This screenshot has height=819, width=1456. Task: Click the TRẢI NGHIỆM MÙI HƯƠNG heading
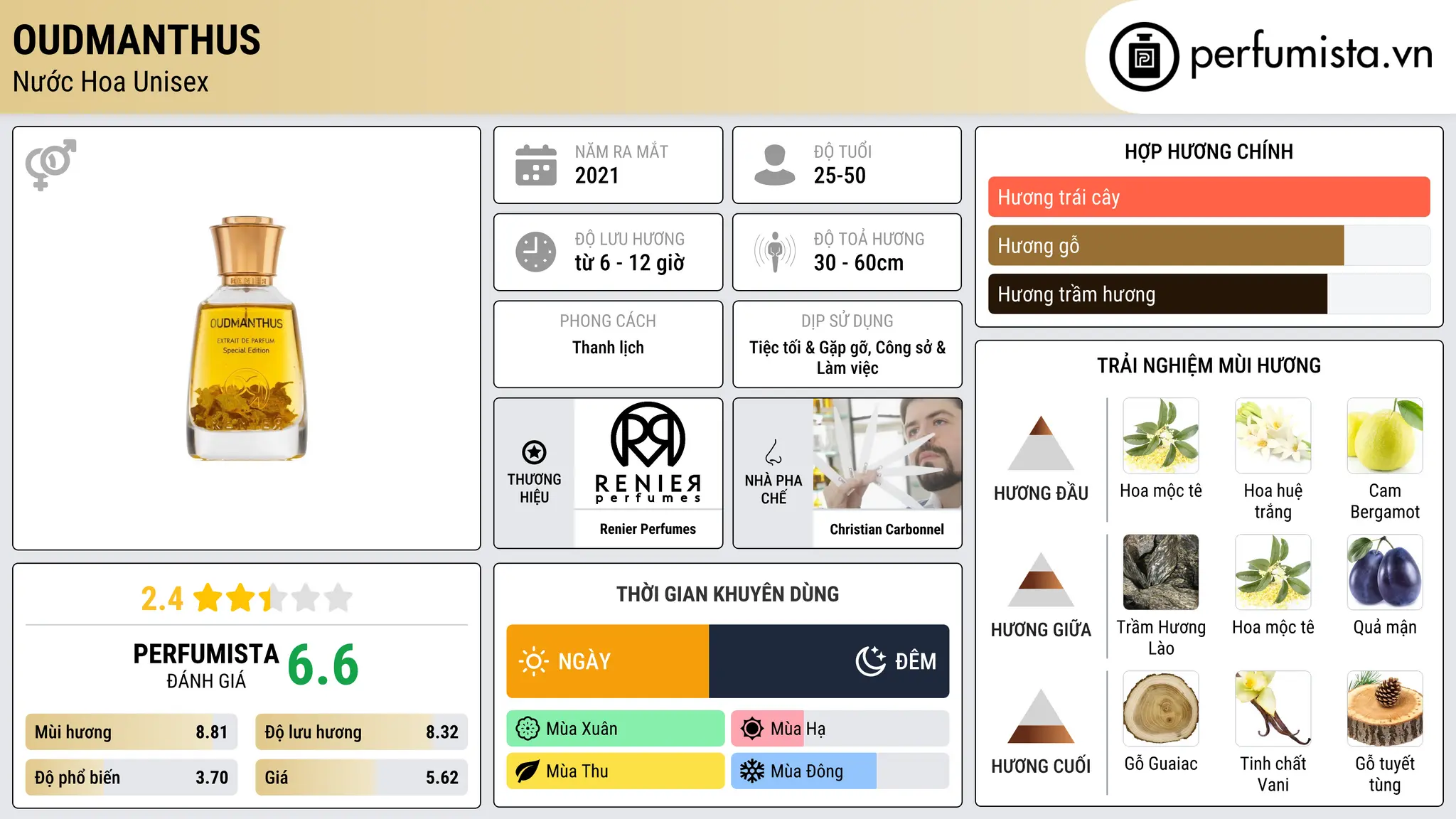pos(1209,365)
